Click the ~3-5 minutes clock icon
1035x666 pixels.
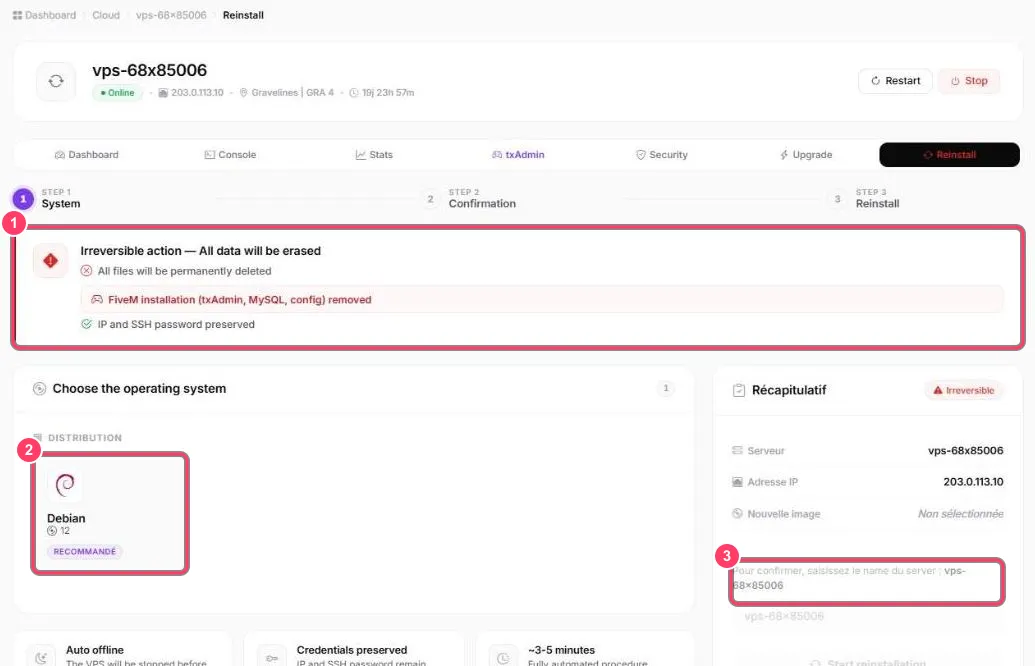pos(503,657)
